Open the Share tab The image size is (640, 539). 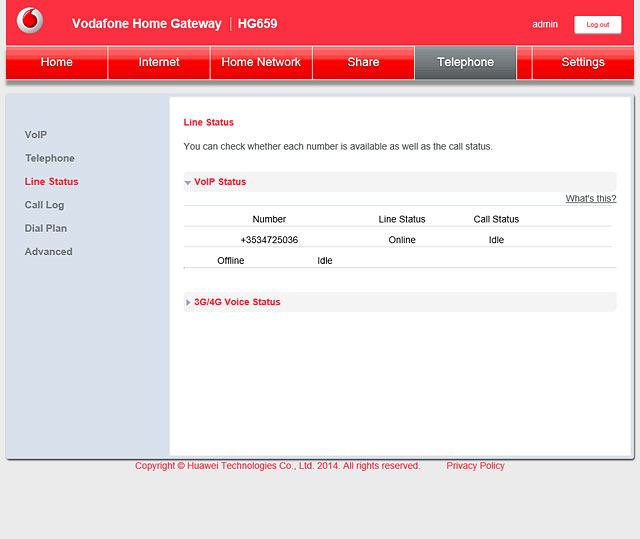click(363, 62)
